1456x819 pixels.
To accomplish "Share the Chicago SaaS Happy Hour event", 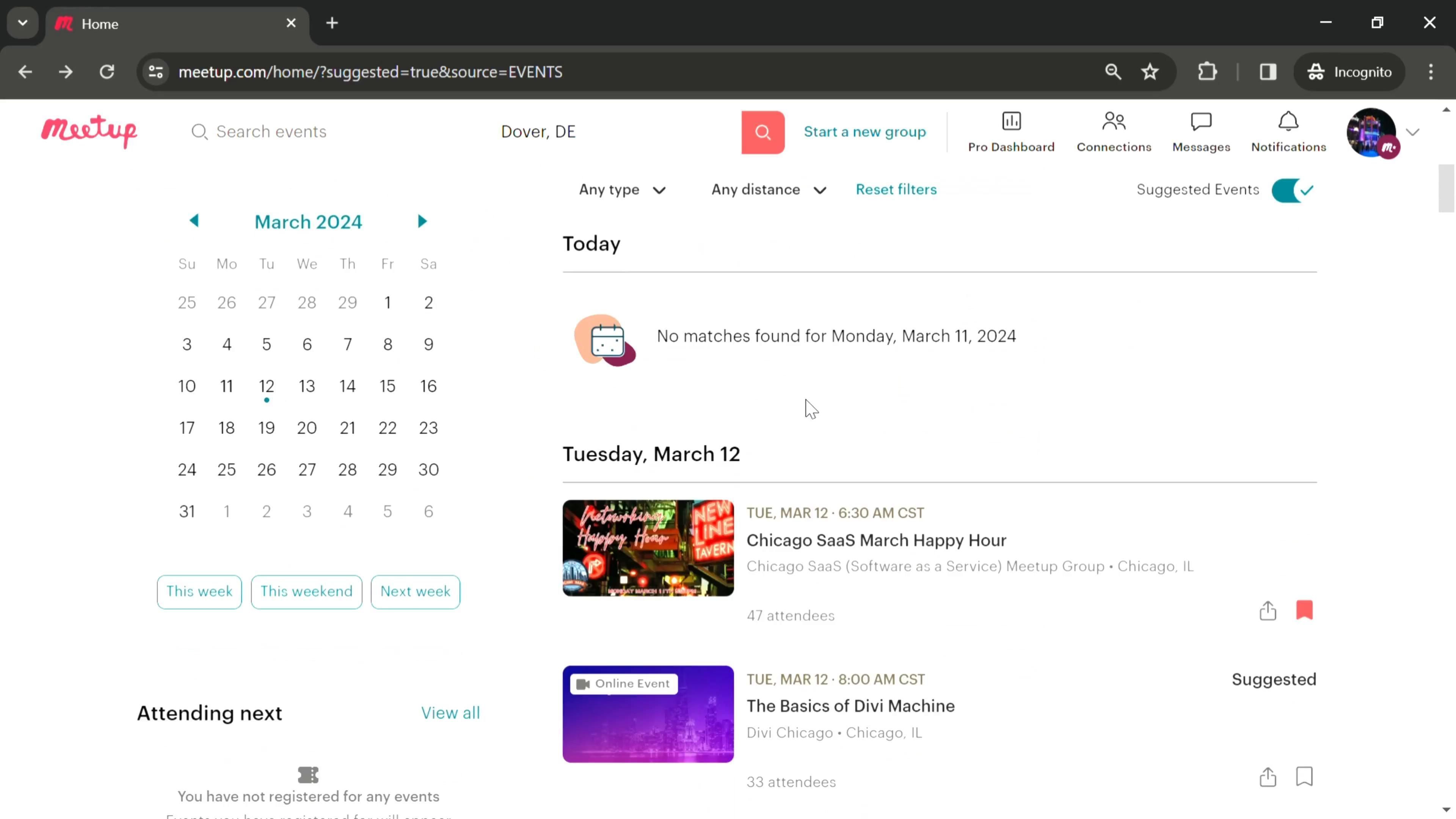I will pyautogui.click(x=1267, y=610).
